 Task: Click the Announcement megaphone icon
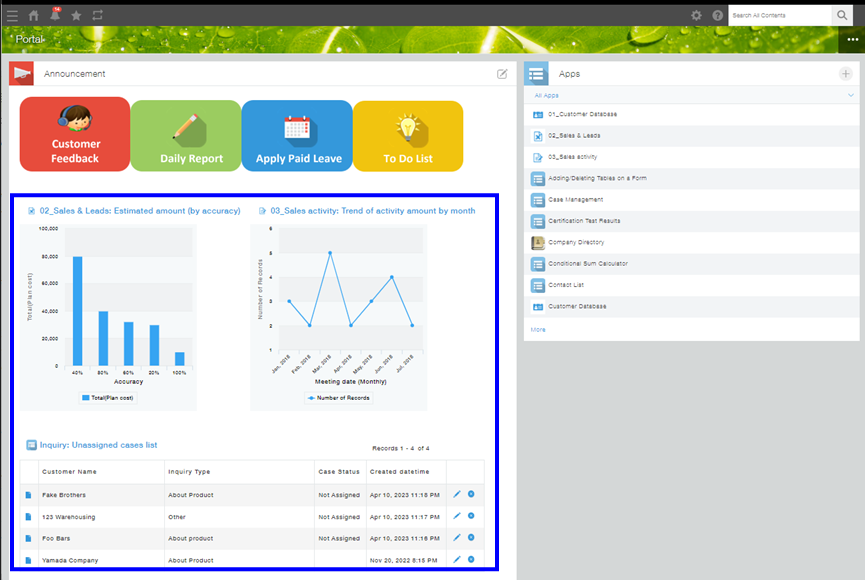point(21,73)
